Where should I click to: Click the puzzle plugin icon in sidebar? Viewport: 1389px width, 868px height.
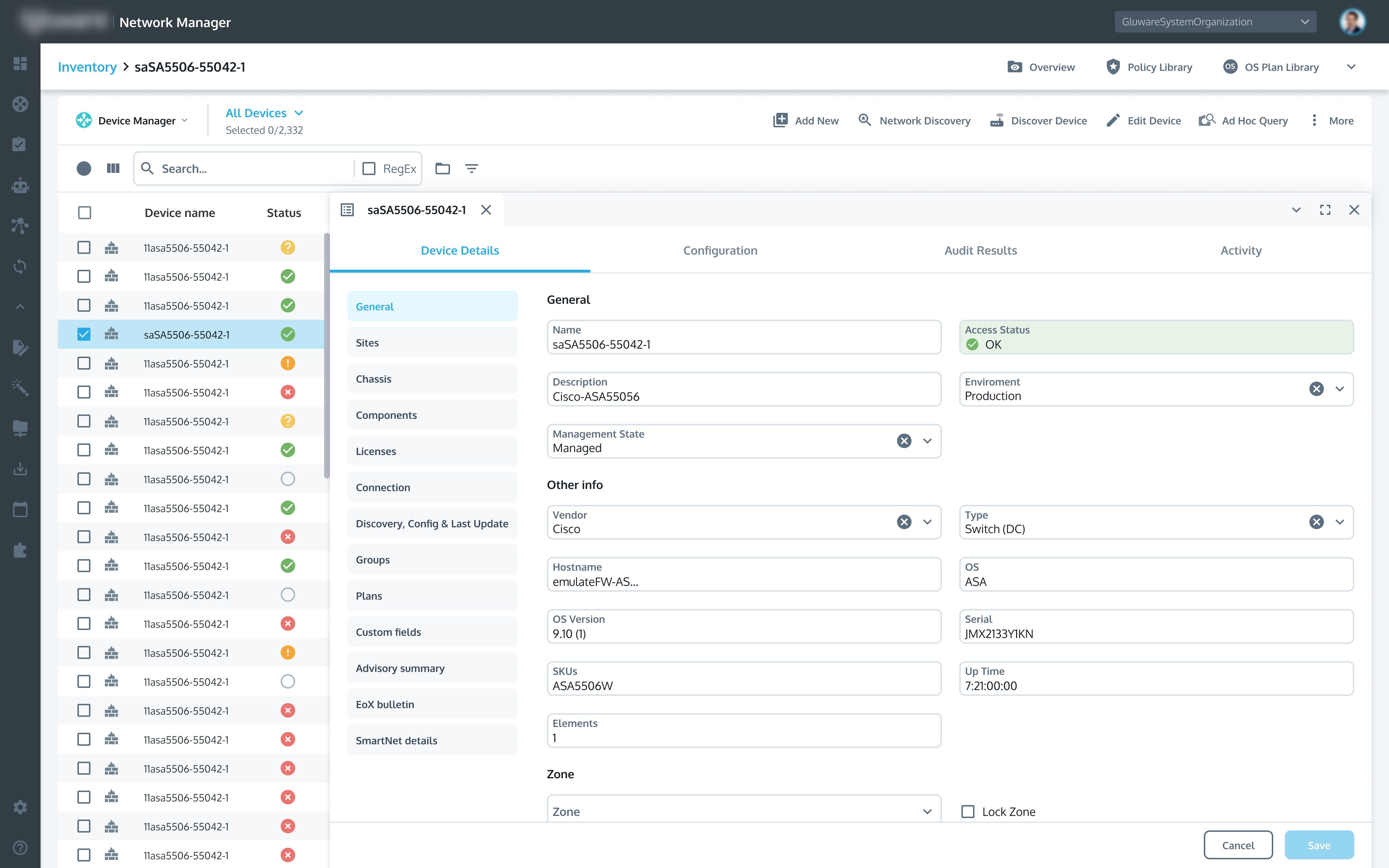20,550
